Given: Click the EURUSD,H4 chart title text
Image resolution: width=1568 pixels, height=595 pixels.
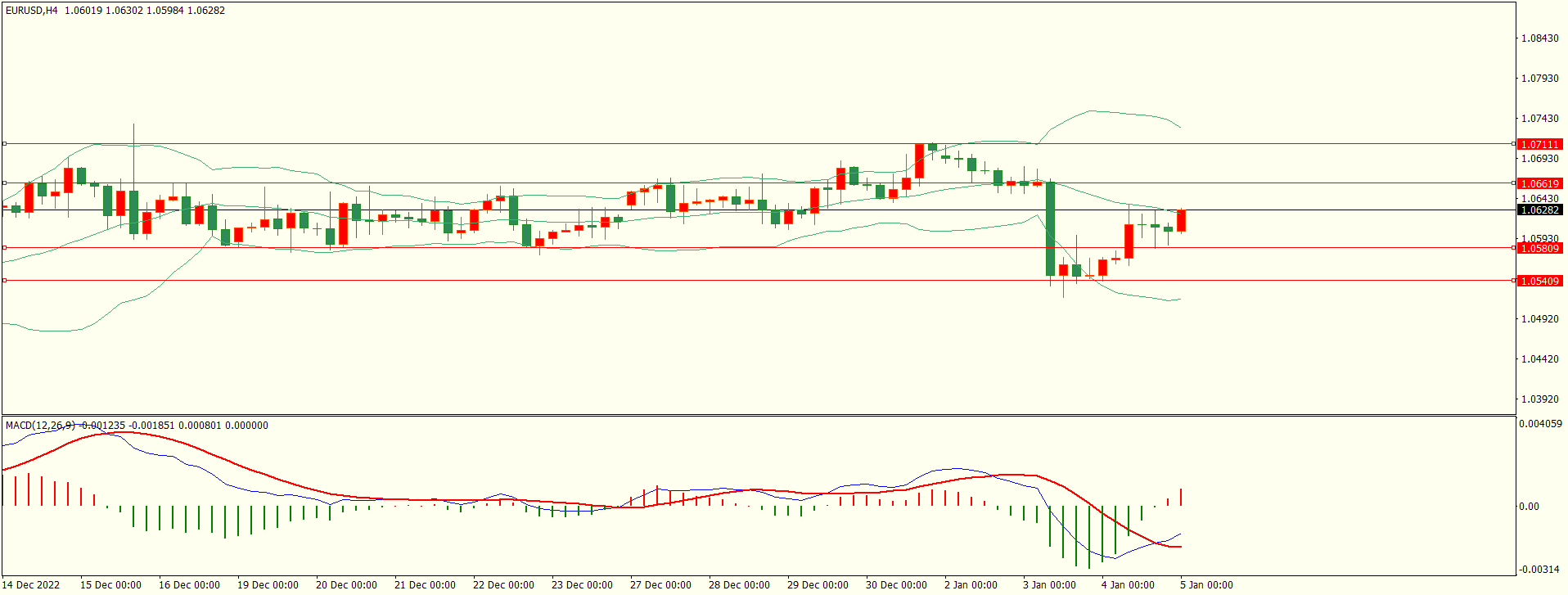Looking at the screenshot, I should click(x=32, y=11).
